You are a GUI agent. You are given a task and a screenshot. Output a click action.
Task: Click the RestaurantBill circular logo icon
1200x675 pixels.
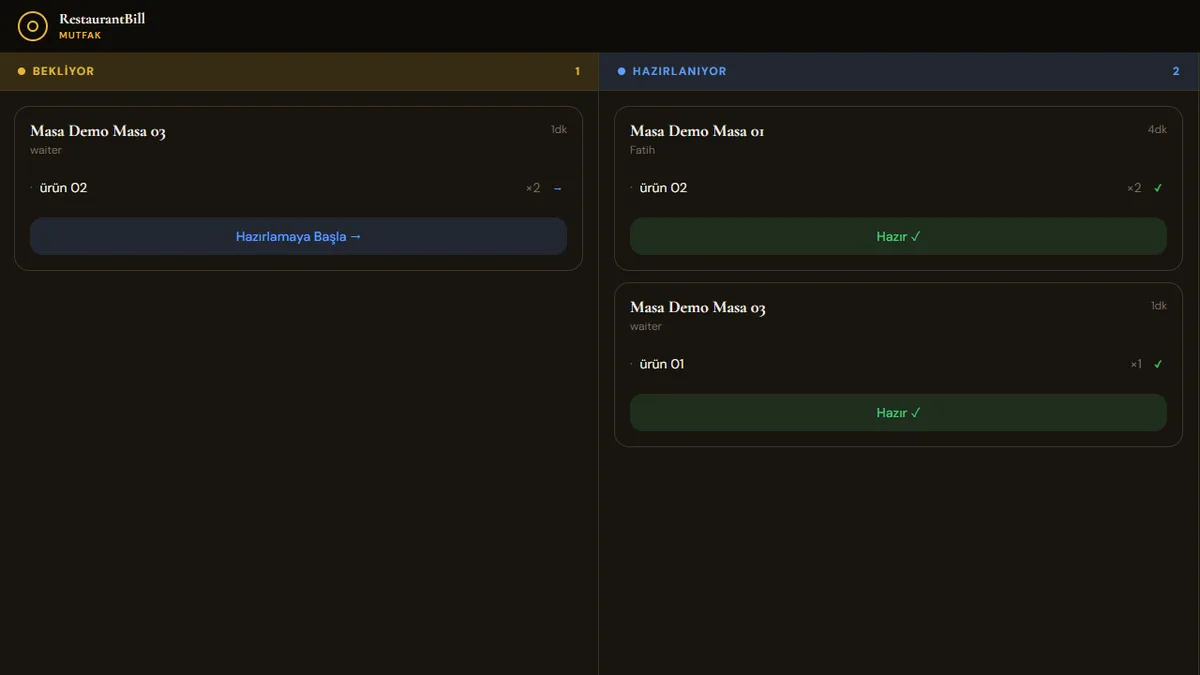pos(33,26)
